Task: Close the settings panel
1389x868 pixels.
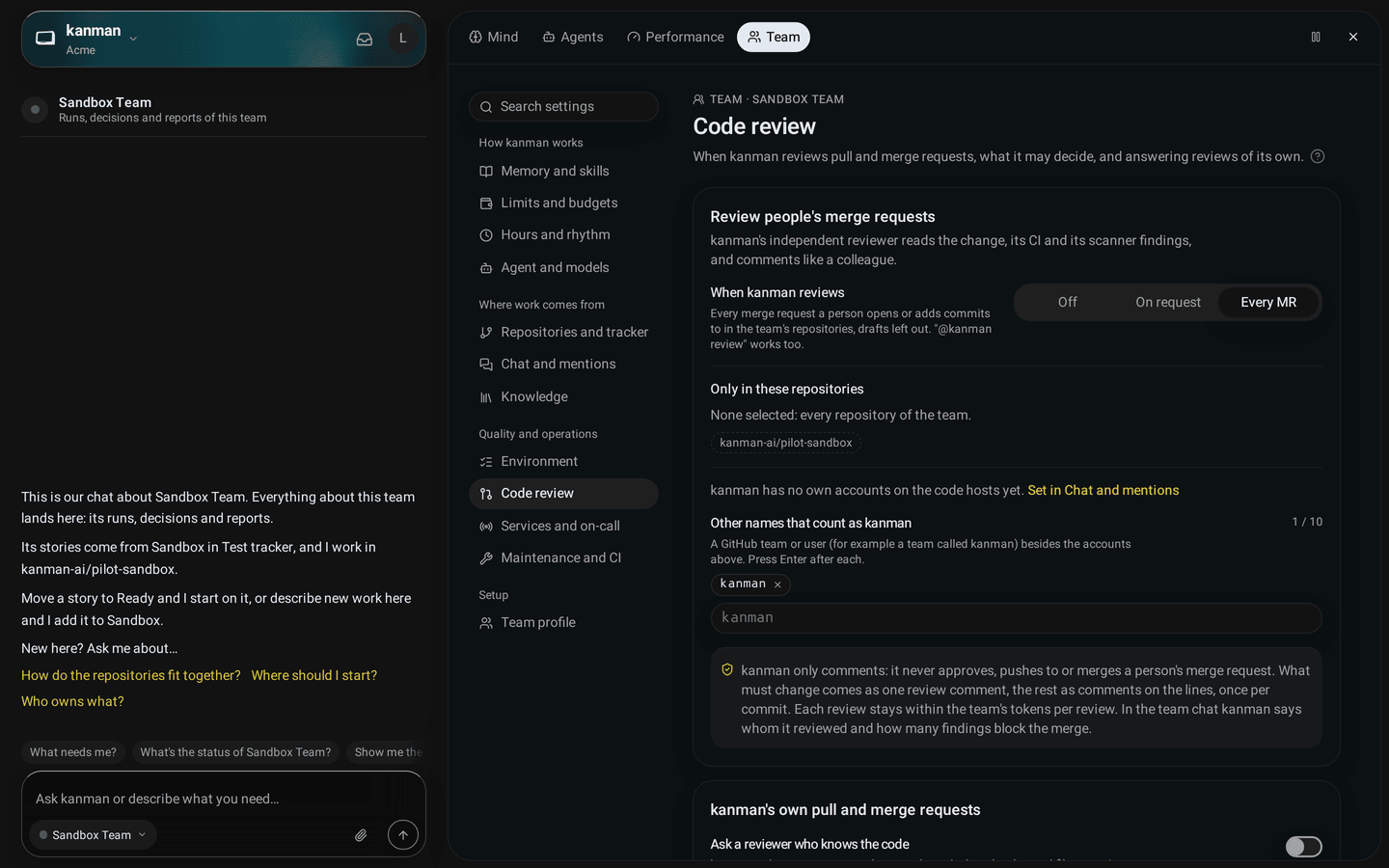Action: point(1353,37)
